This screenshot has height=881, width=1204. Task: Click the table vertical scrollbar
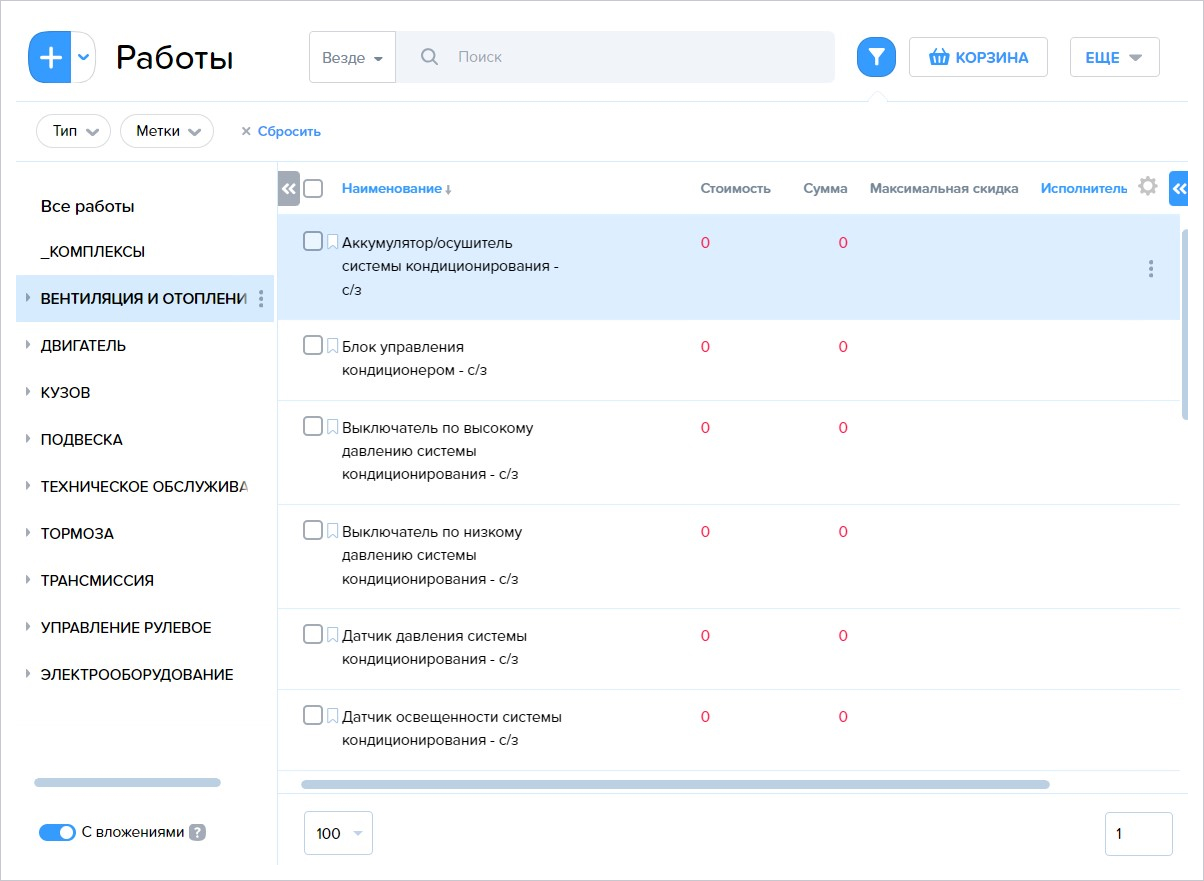[1185, 324]
